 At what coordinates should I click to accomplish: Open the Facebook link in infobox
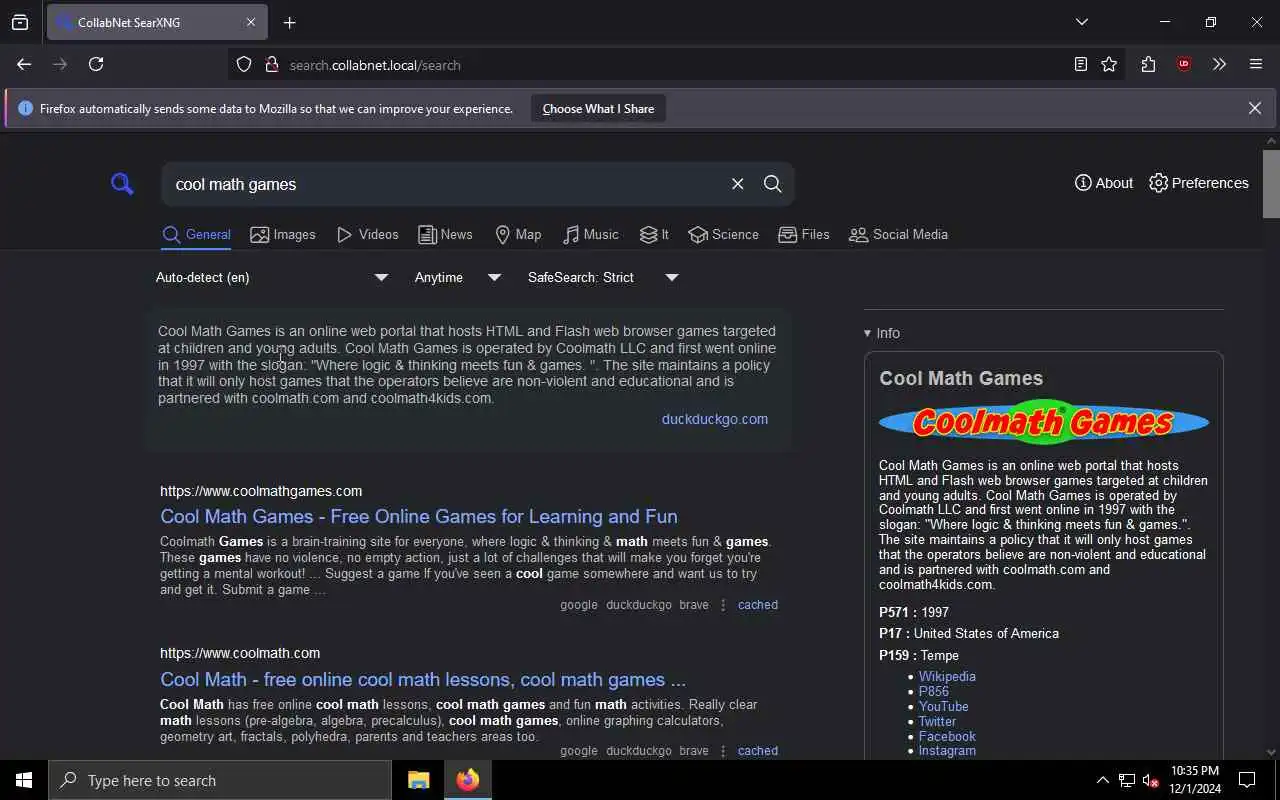(x=947, y=736)
